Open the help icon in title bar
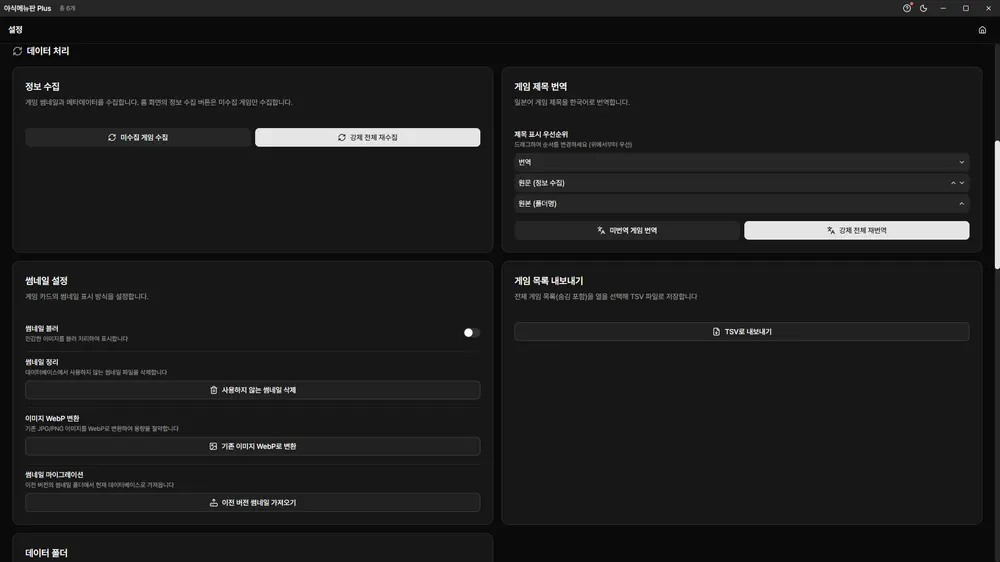Screen dimensions: 1000x562 (907, 8)
